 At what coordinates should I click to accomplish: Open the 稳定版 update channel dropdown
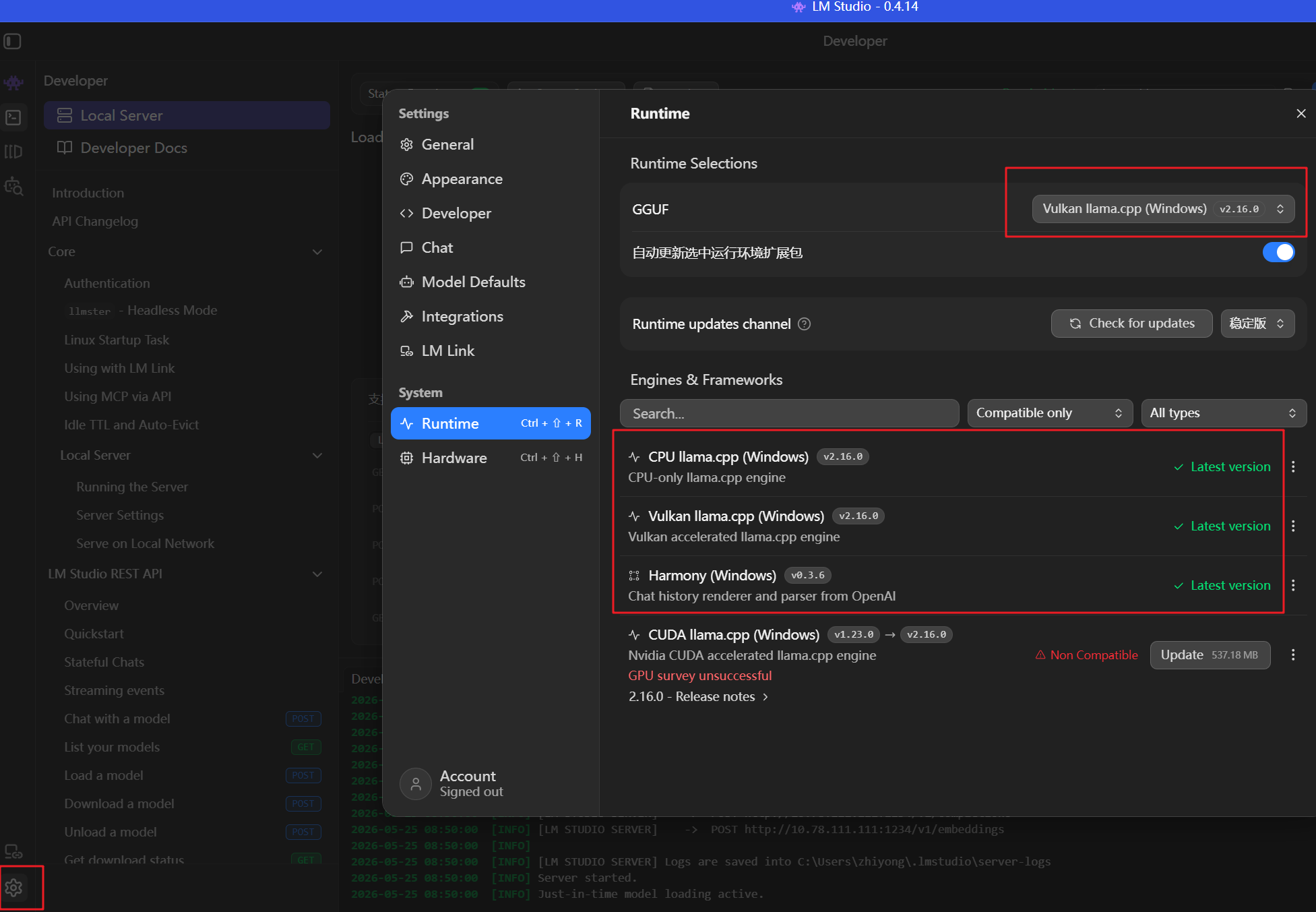1257,324
